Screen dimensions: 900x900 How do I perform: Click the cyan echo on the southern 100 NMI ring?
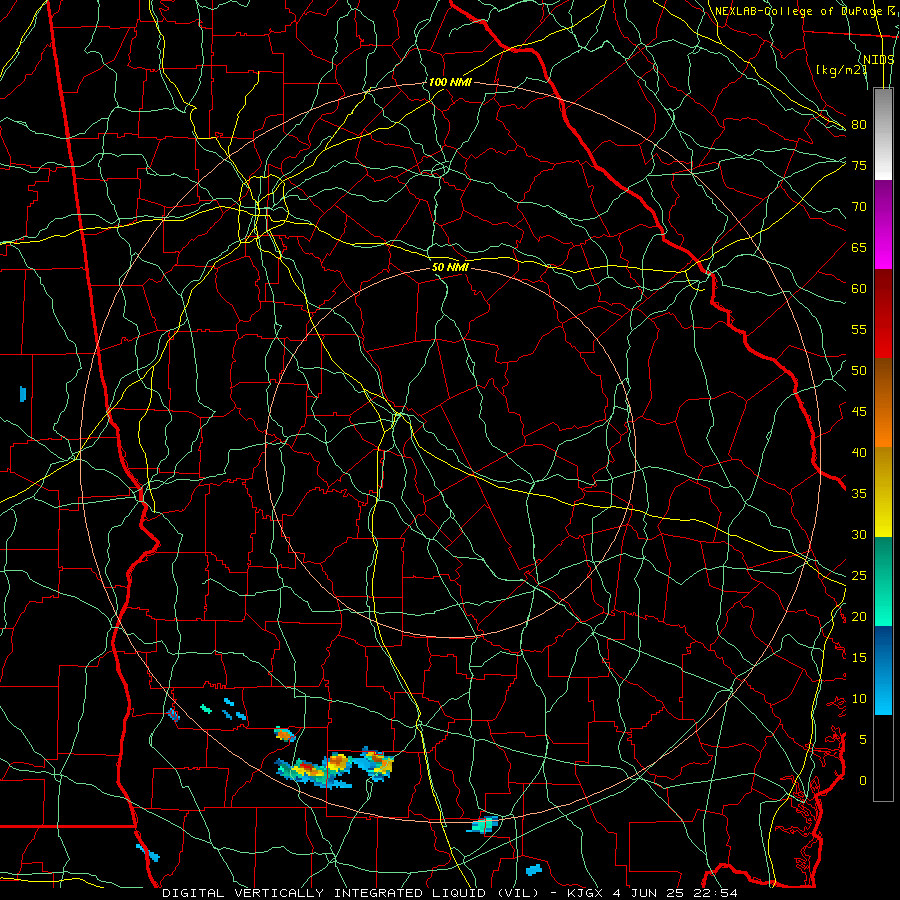(x=483, y=824)
